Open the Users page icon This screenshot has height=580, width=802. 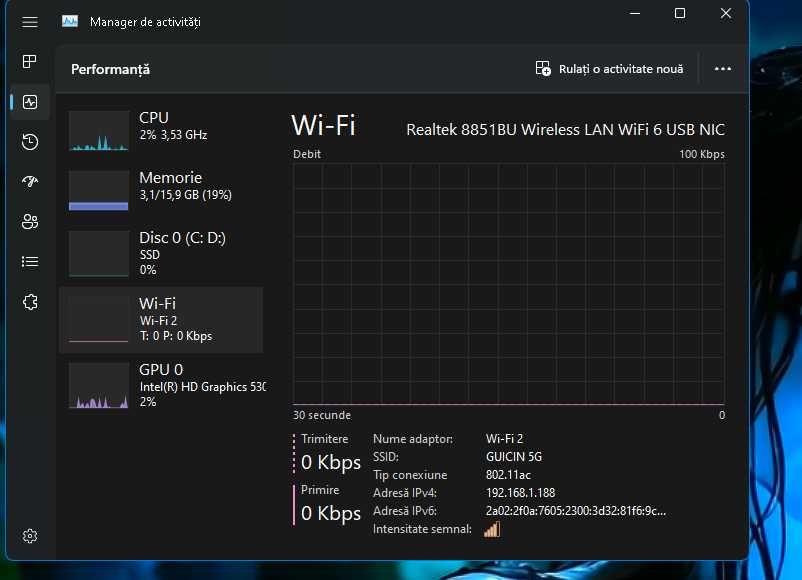[30, 221]
